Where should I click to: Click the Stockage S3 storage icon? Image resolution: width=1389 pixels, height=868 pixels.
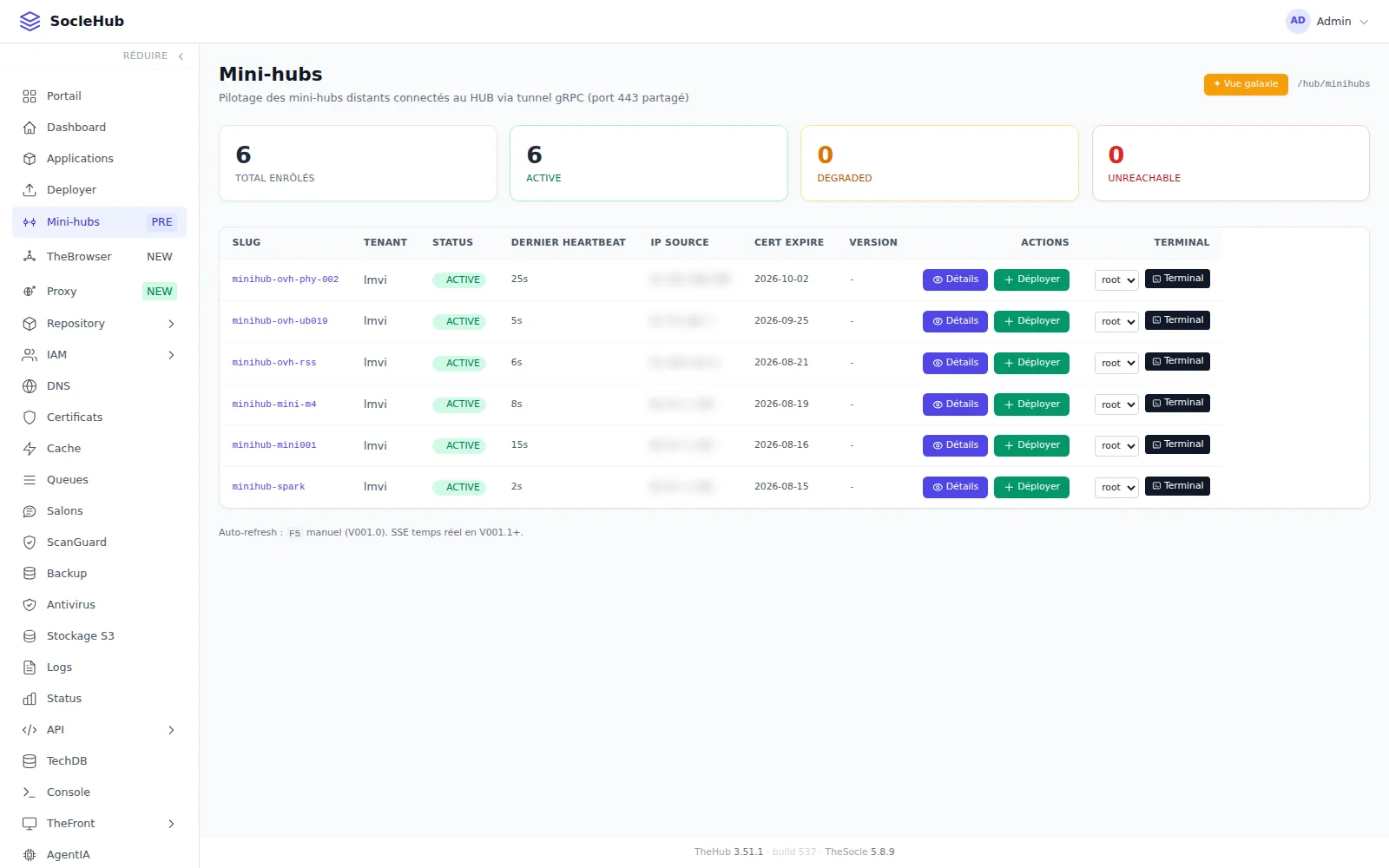click(x=30, y=636)
